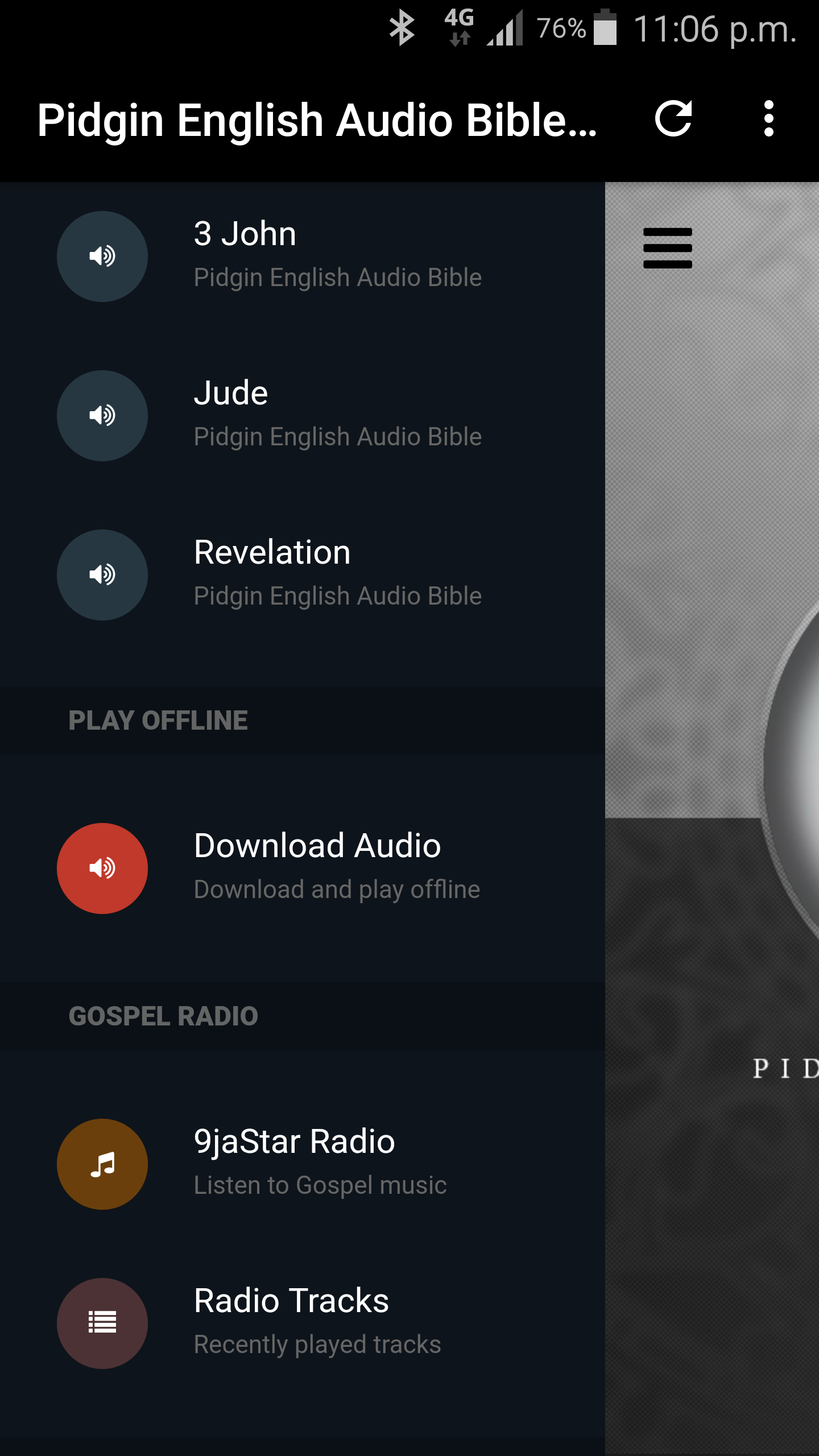This screenshot has width=819, height=1456.
Task: Tap the Pidgin English Audio Bible title
Action: [317, 120]
